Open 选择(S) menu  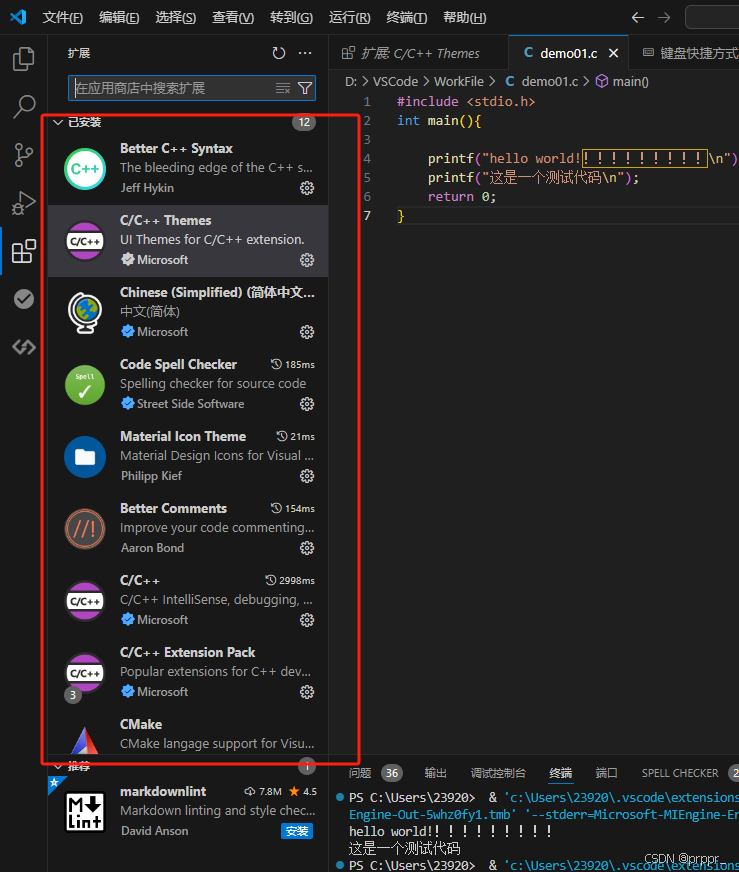coord(175,18)
